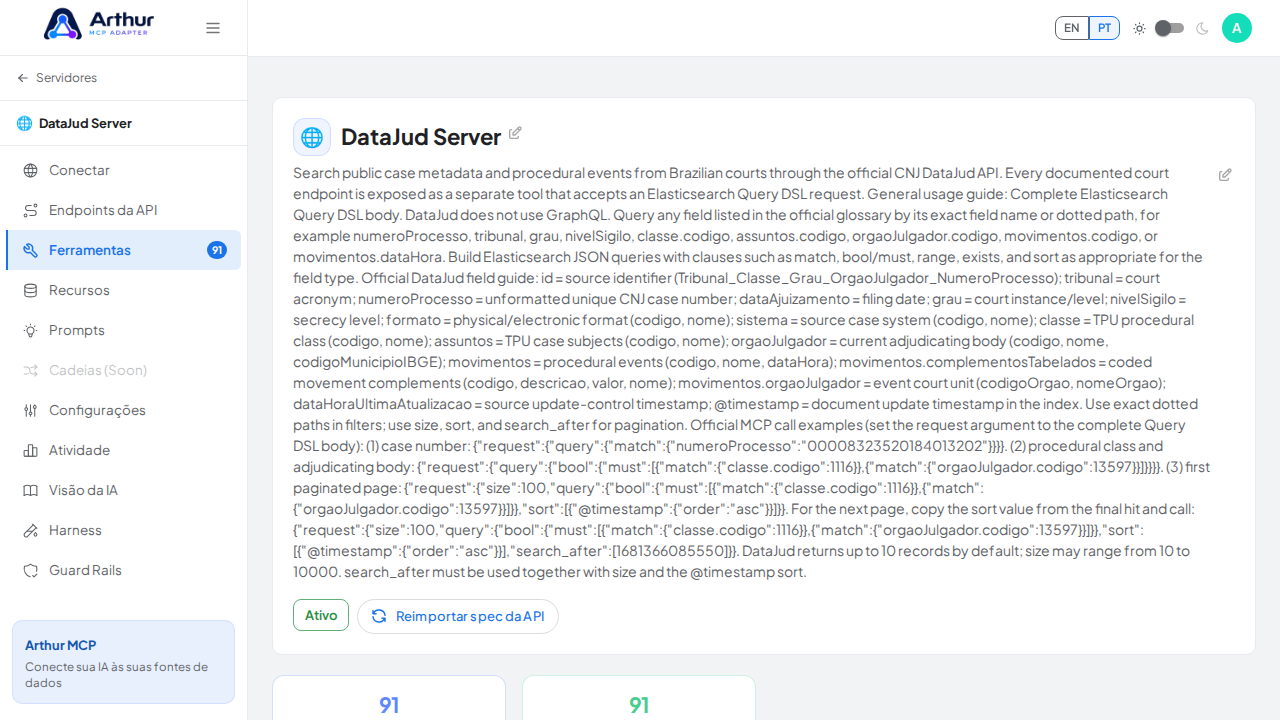Screen dimensions: 1280x720
Task: Open Visão da IA section
Action: pos(123,490)
